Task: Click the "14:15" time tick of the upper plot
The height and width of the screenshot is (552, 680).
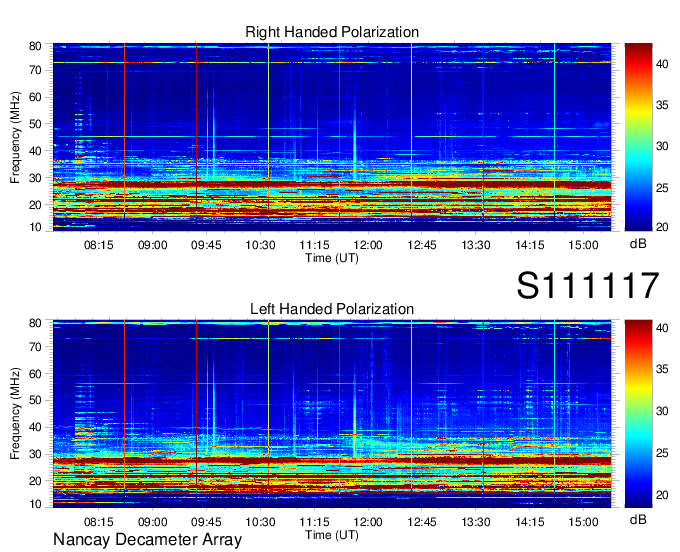Action: 530,245
